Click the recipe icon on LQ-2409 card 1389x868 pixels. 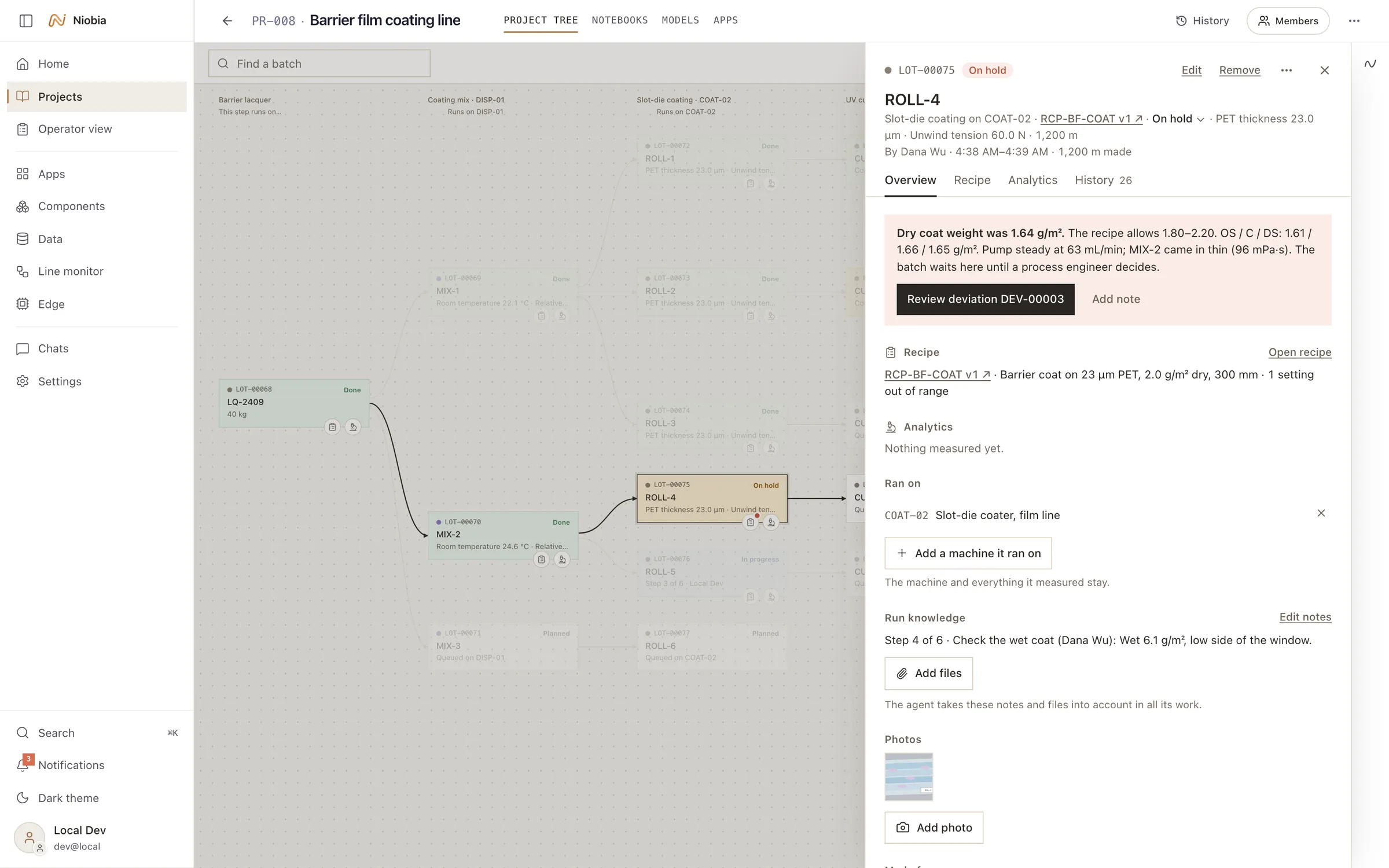click(332, 427)
